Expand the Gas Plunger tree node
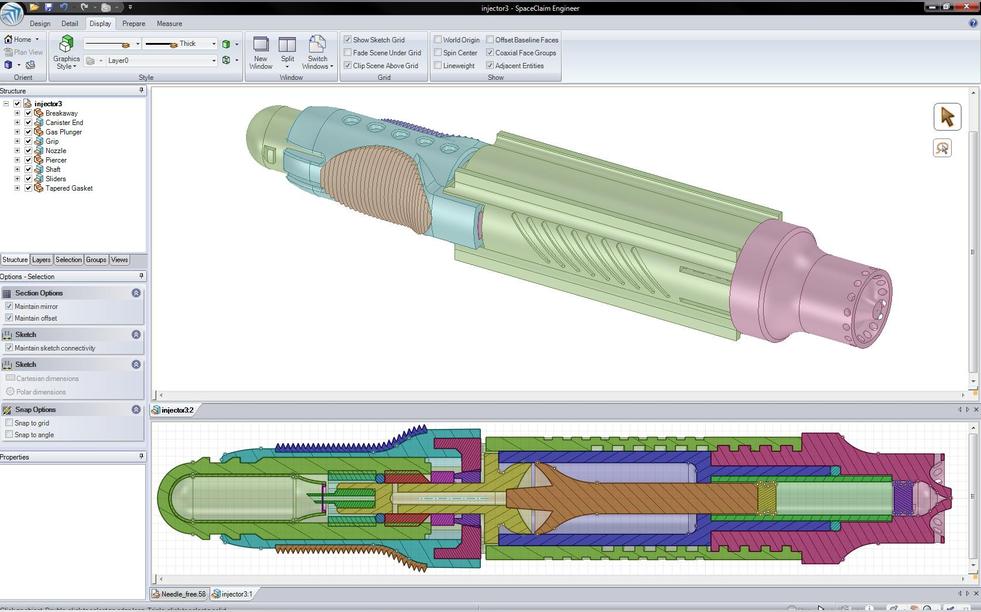This screenshot has height=612, width=981. 17,132
